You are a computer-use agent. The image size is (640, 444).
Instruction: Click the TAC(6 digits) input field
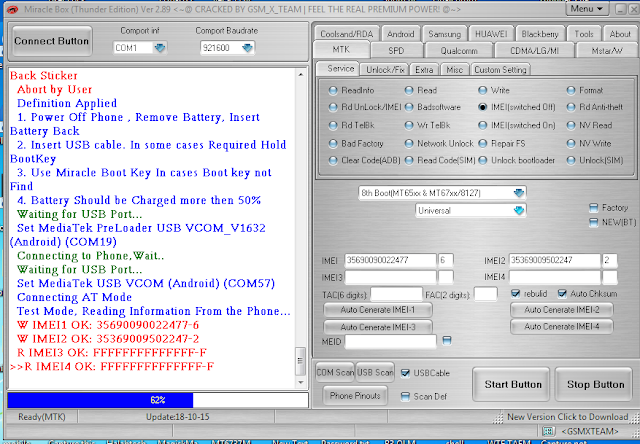(396, 294)
